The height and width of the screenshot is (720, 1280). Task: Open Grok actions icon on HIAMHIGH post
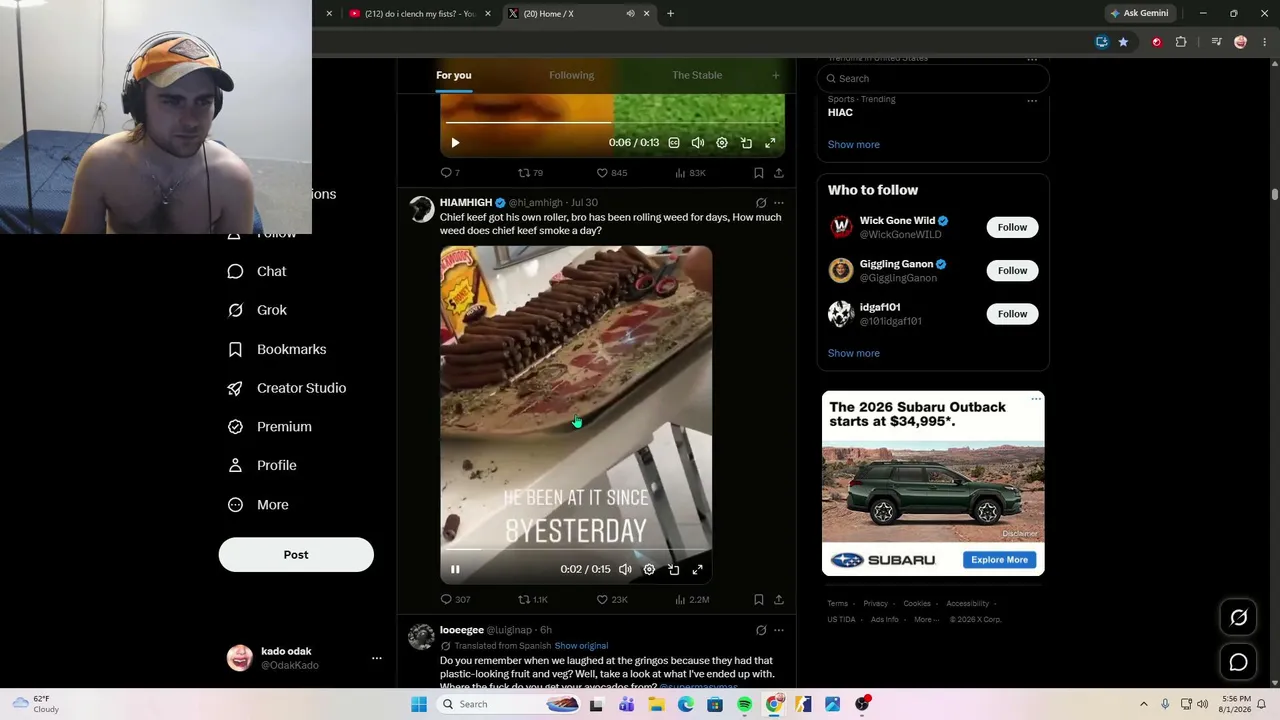[761, 203]
